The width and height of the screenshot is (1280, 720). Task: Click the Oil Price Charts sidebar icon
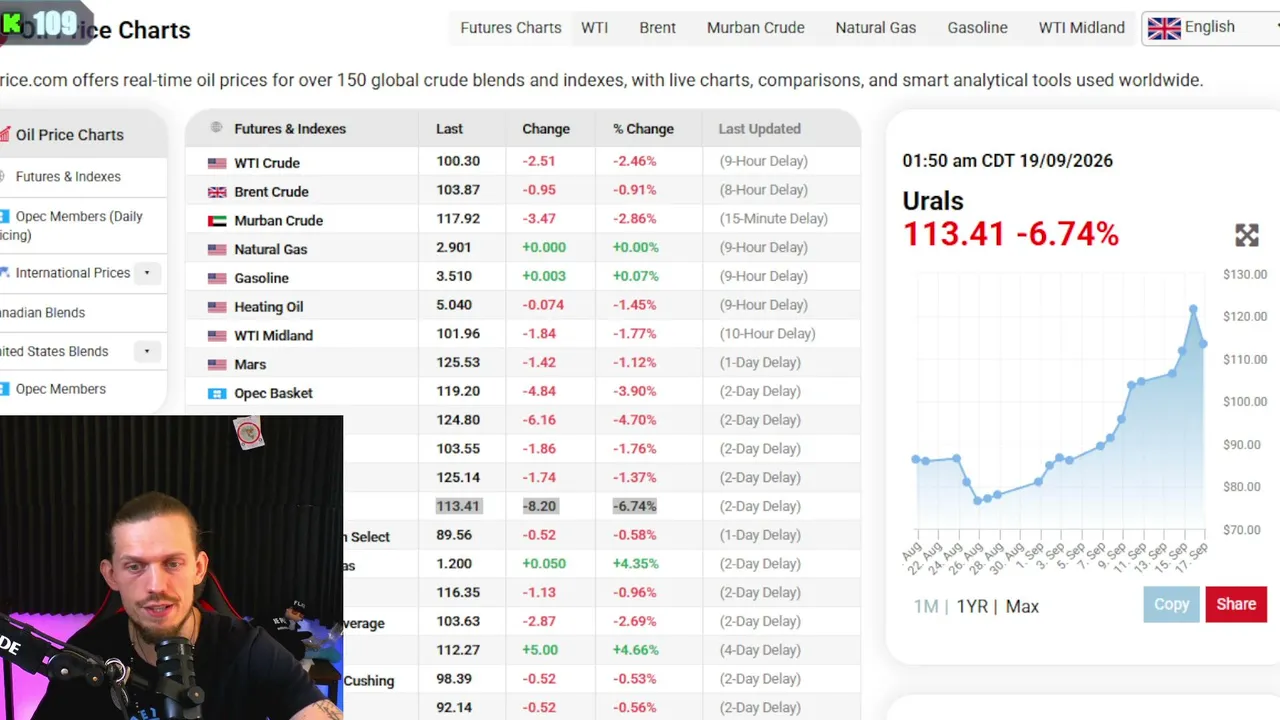[5, 134]
